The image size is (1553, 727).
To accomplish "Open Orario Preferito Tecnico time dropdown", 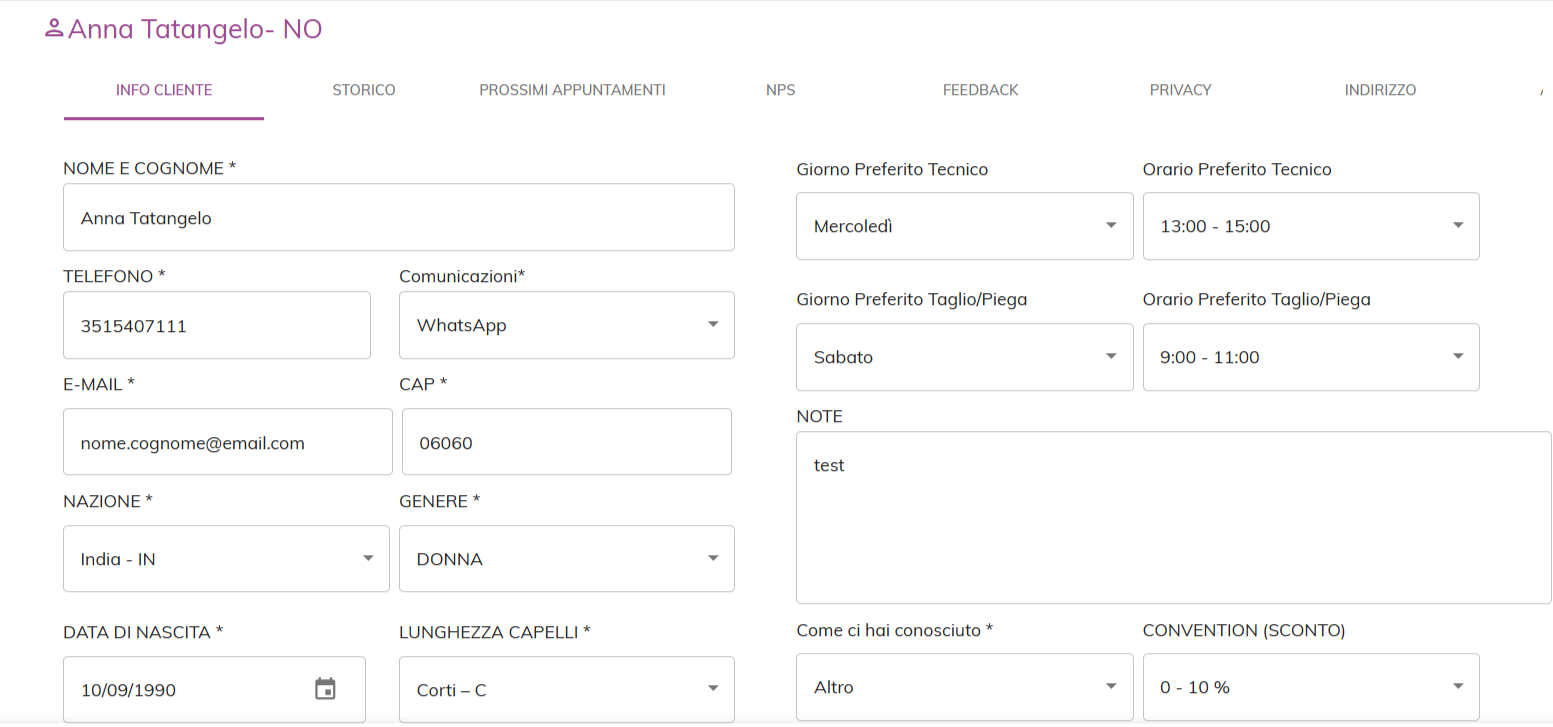I will tap(1310, 226).
